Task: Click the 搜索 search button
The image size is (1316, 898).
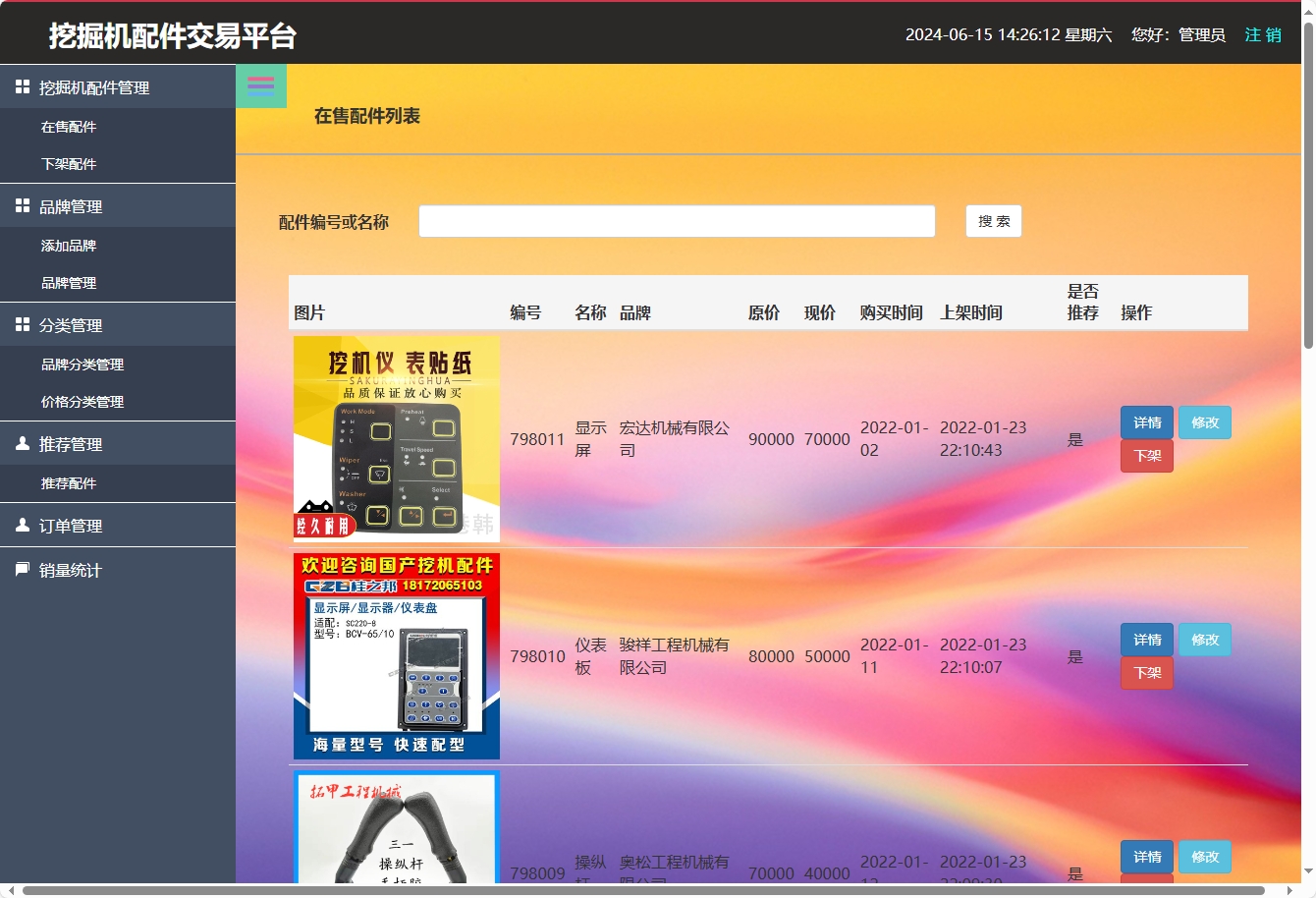Action: point(993,221)
